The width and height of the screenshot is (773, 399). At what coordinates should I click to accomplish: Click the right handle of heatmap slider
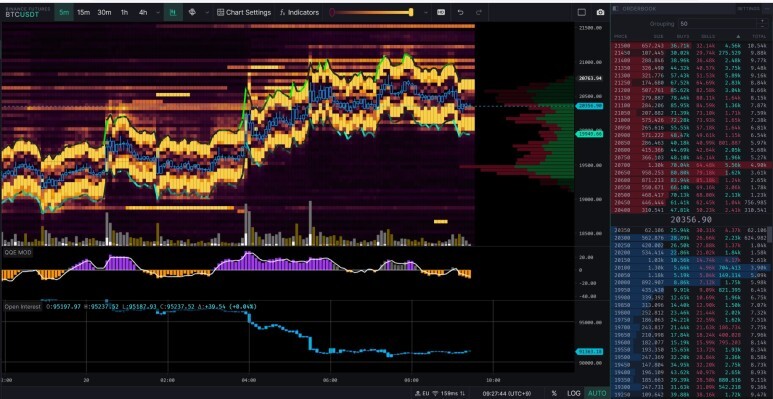pos(411,12)
